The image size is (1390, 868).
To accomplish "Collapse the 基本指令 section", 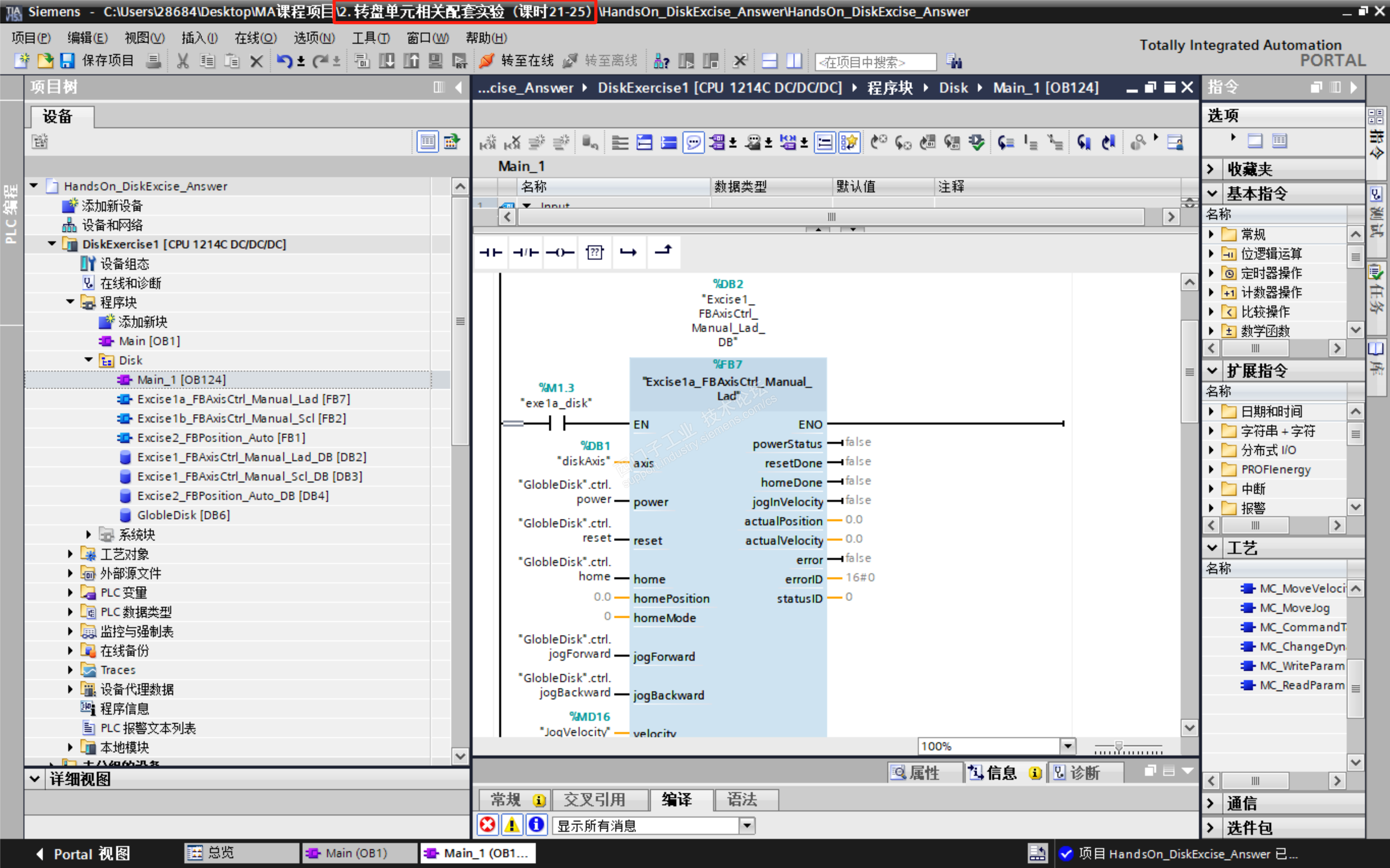I will 1212,193.
